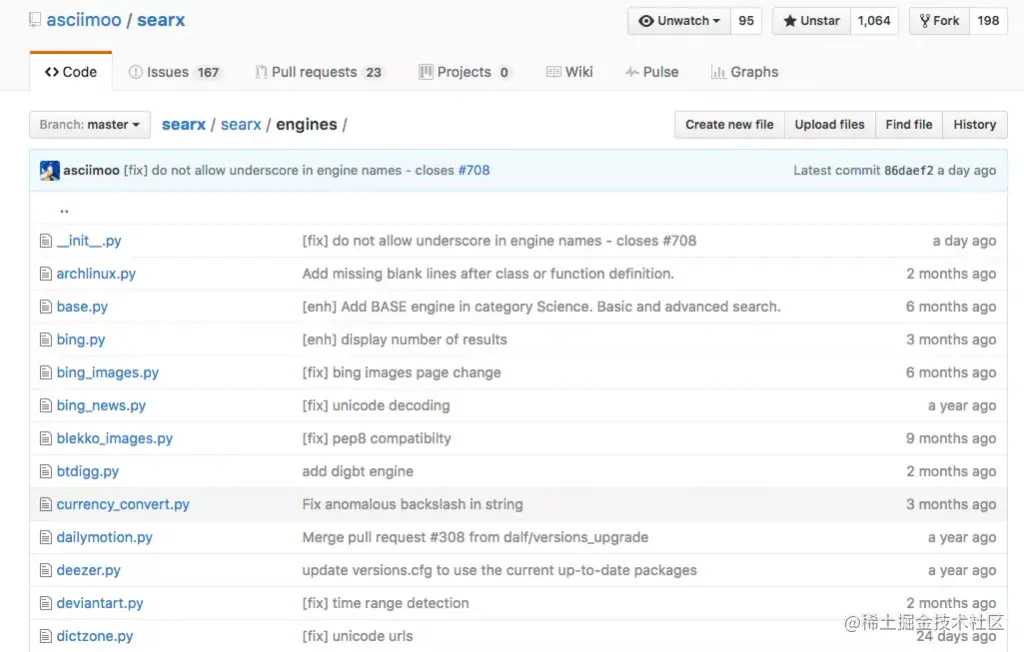Open latest commit hash 86daef2
The height and width of the screenshot is (652, 1024).
[908, 171]
